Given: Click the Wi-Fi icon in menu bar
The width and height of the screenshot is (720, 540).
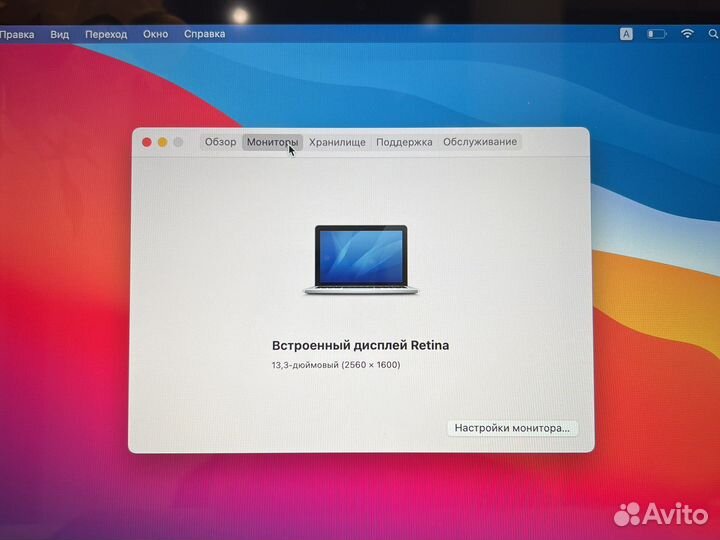Looking at the screenshot, I should (687, 33).
